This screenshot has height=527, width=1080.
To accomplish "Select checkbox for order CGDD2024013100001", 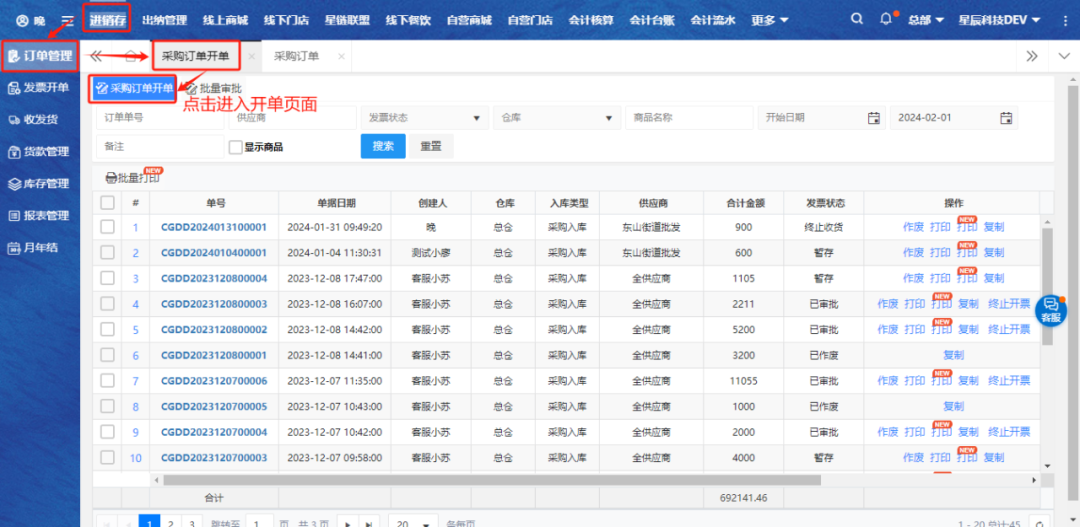I will 107,227.
